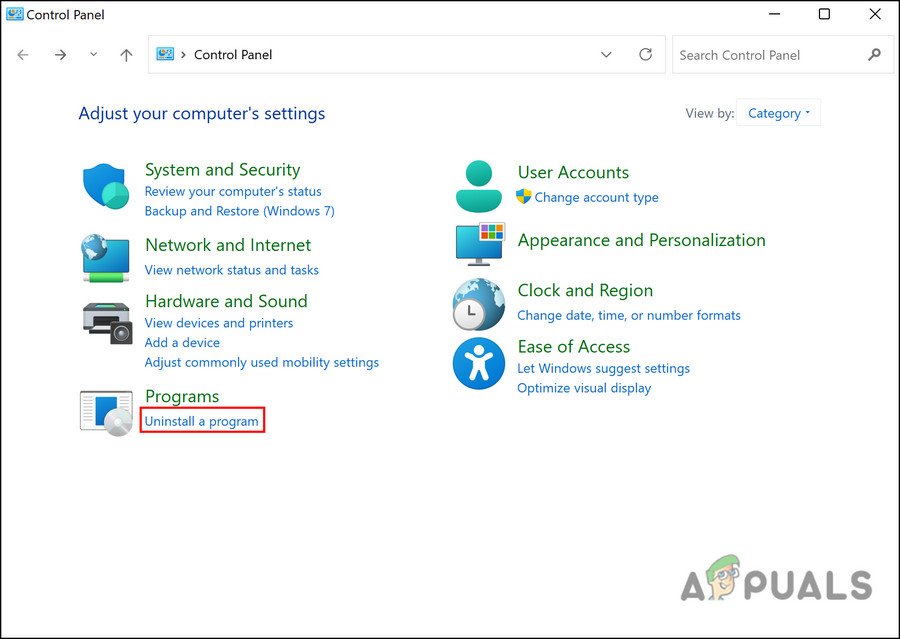Open Backup and Restore (Windows 7)
The height and width of the screenshot is (639, 900).
pyautogui.click(x=239, y=211)
